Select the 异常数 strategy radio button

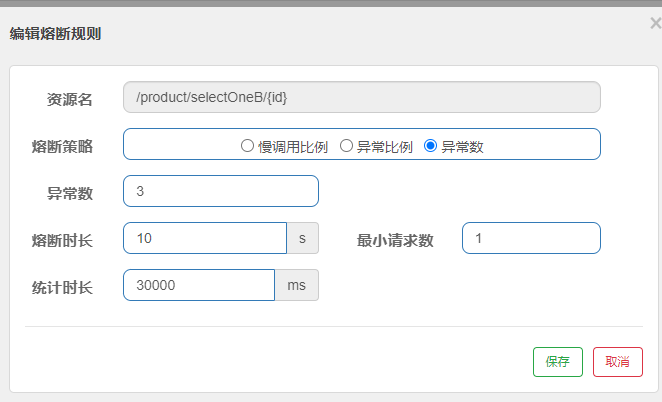pyautogui.click(x=431, y=146)
